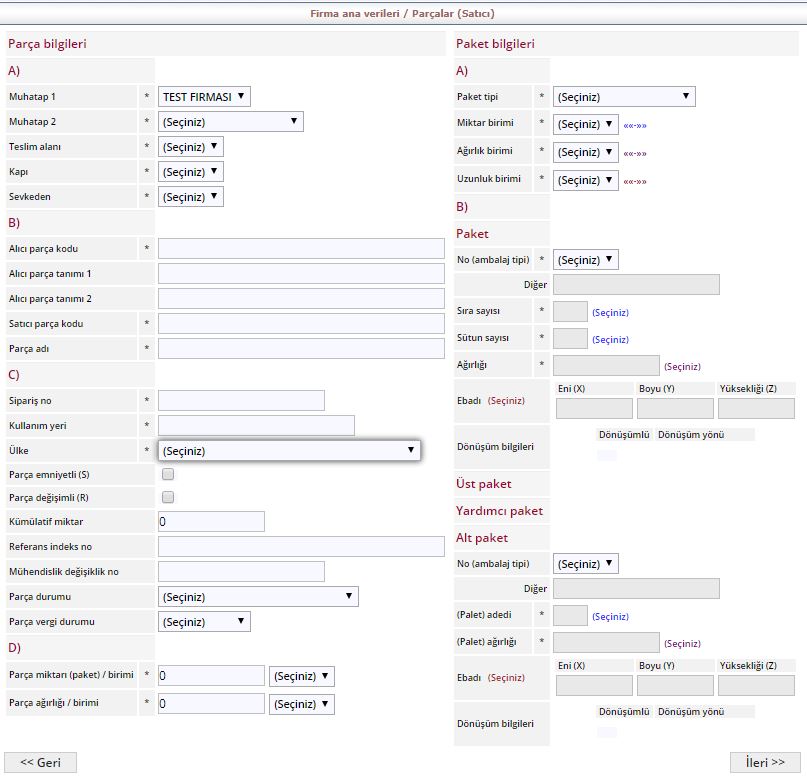
Task: Open the Parça vergi durumu dropdown
Action: 204,622
